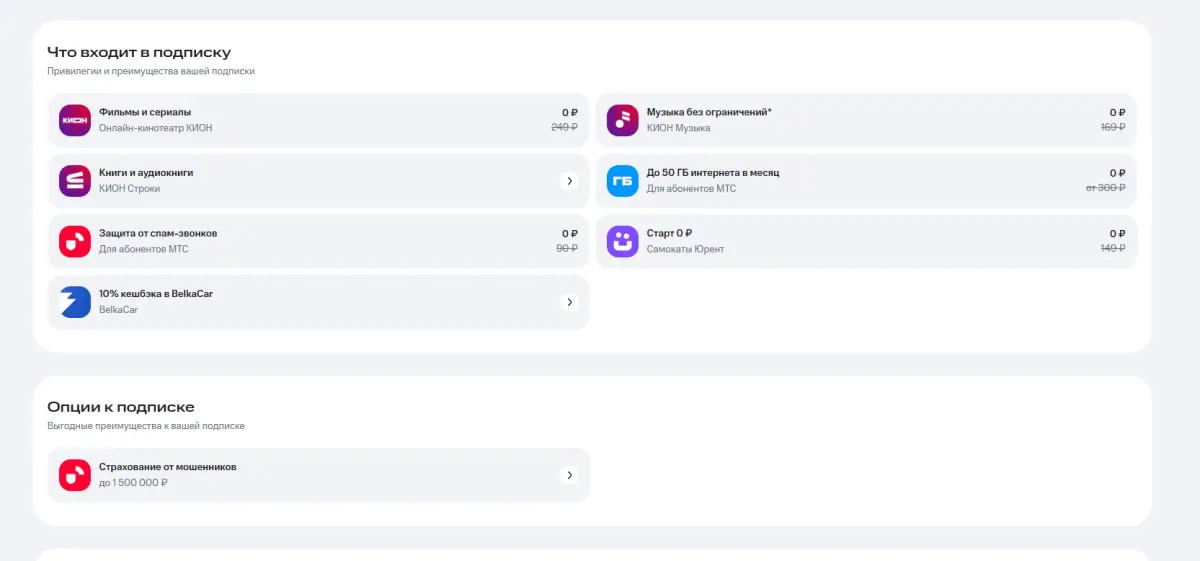This screenshot has height=561, width=1200.
Task: Click the blue ГБ internet icon
Action: (x=622, y=181)
